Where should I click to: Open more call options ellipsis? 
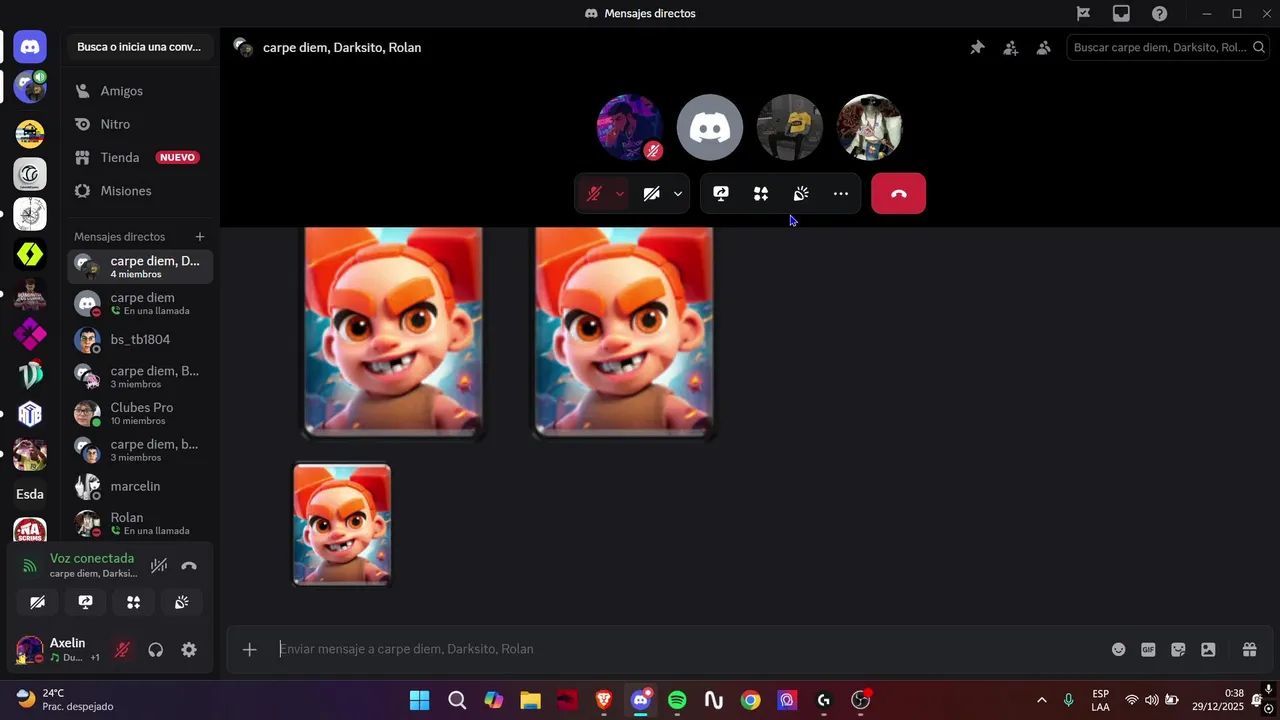tap(841, 194)
